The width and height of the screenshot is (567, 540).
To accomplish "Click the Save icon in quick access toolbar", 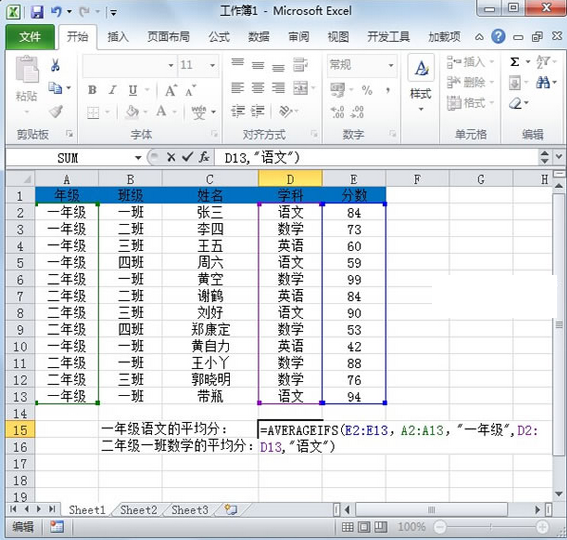I will (x=37, y=12).
